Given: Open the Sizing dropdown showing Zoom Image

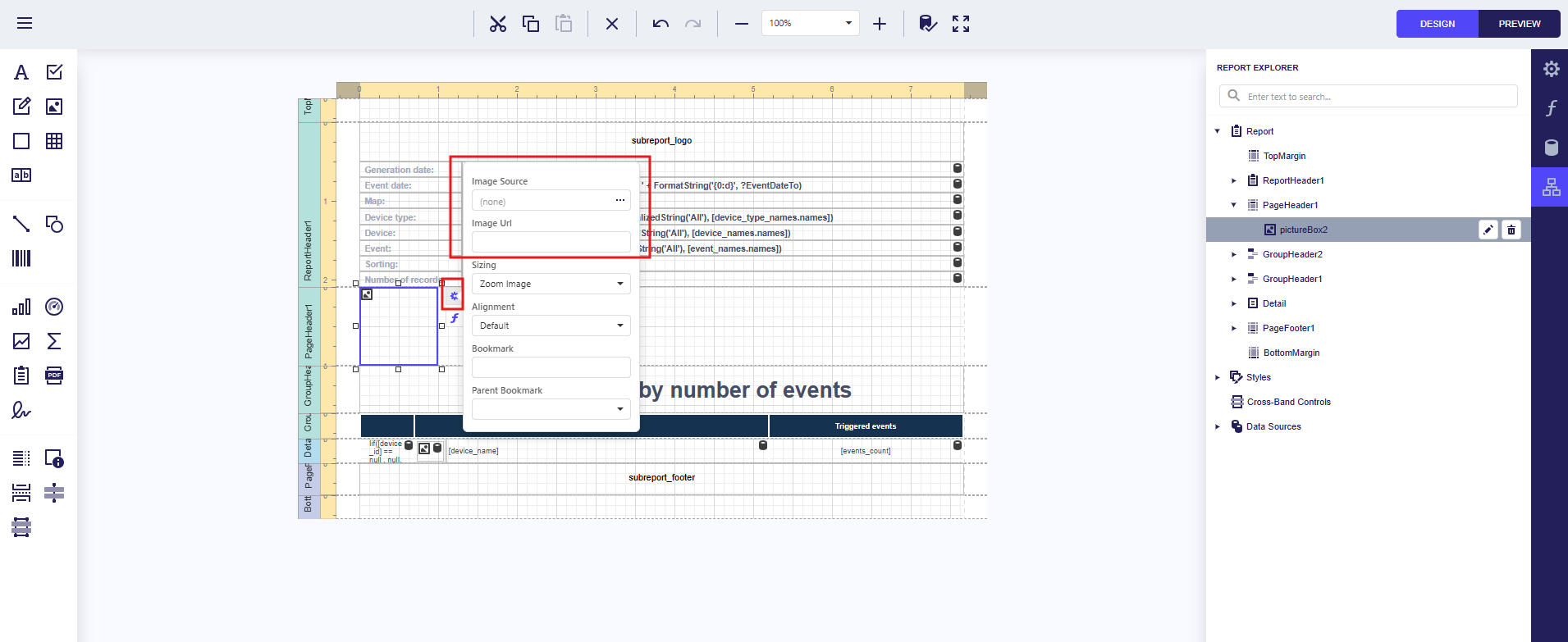Looking at the screenshot, I should pos(551,284).
